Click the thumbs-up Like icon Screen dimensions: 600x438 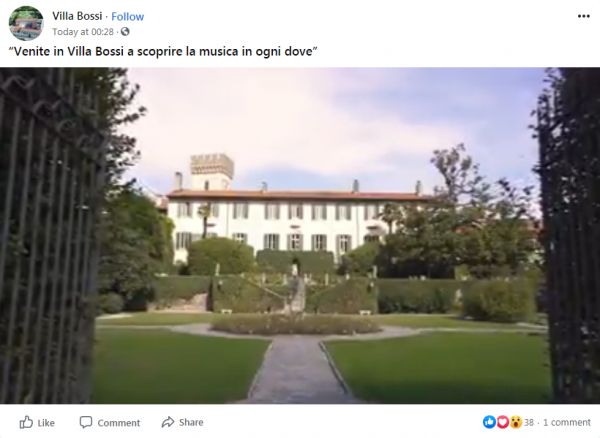coord(26,422)
